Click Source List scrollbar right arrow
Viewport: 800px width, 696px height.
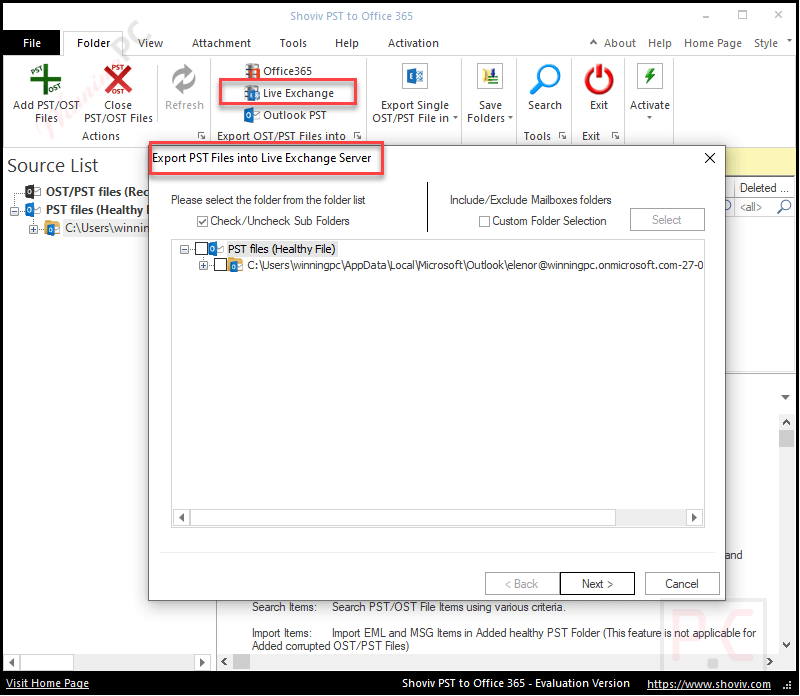(202, 662)
